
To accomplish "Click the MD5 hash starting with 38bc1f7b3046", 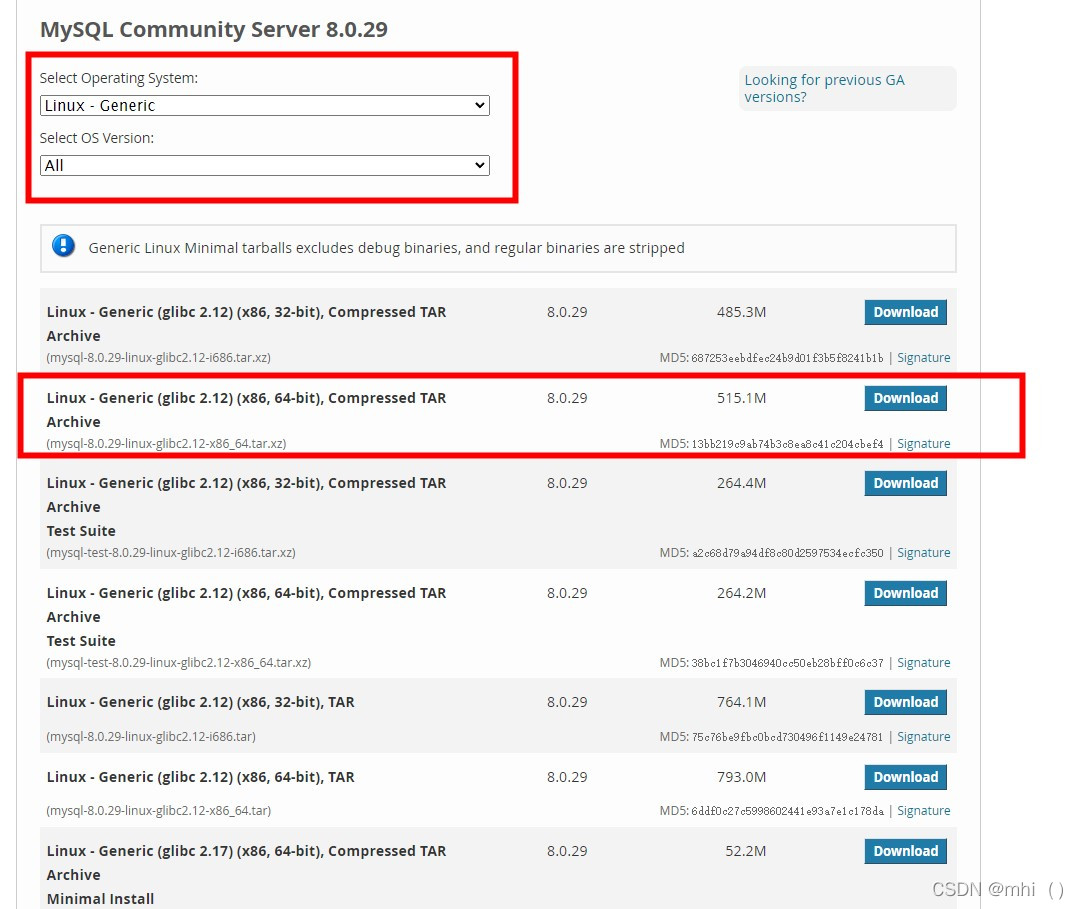I will click(x=787, y=663).
